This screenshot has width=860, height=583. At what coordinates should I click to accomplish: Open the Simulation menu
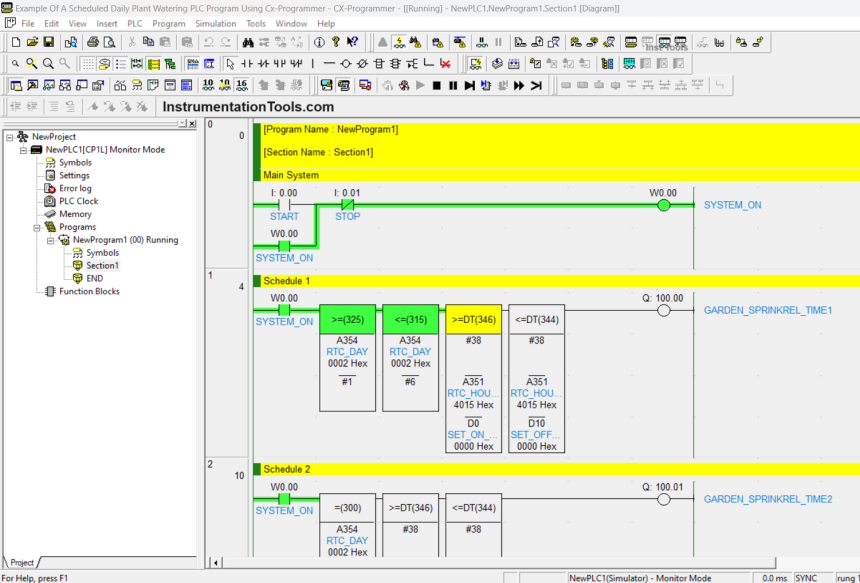(216, 24)
